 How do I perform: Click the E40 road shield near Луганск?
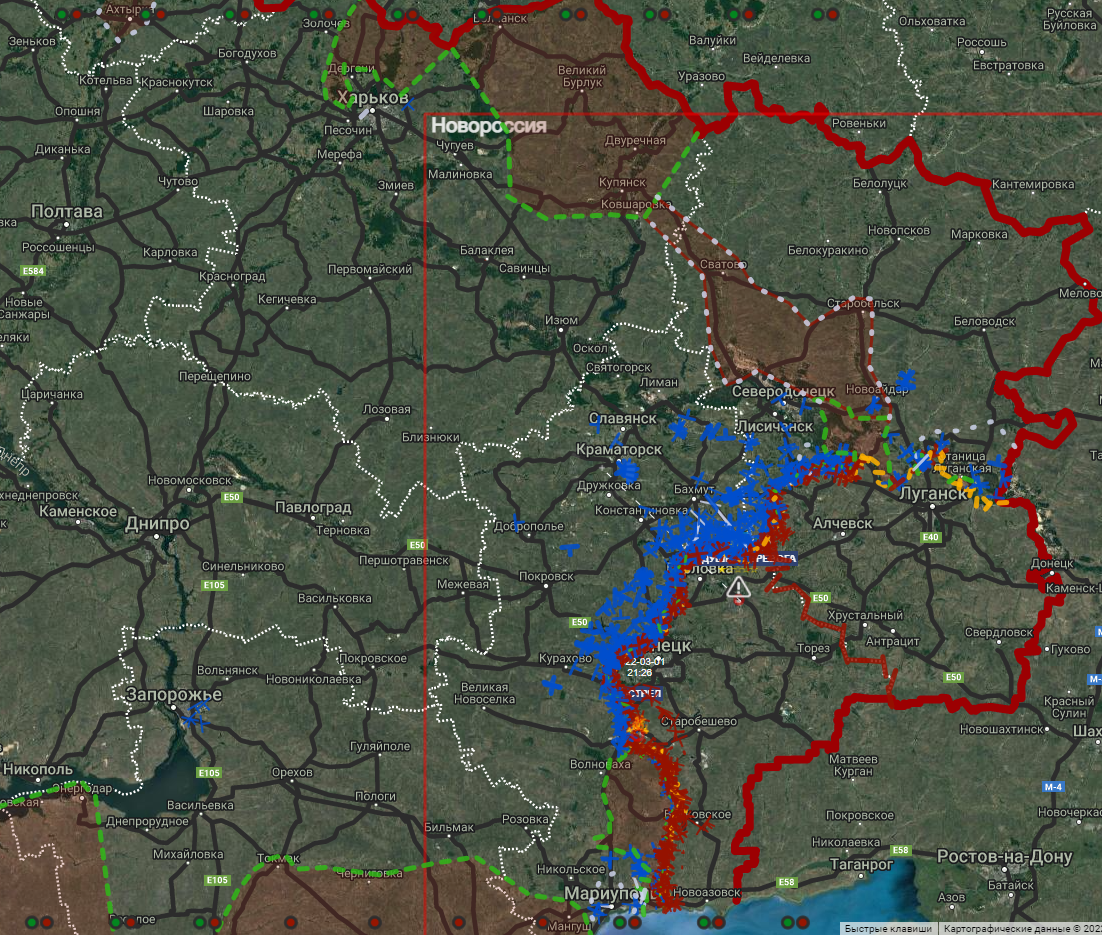click(x=931, y=537)
